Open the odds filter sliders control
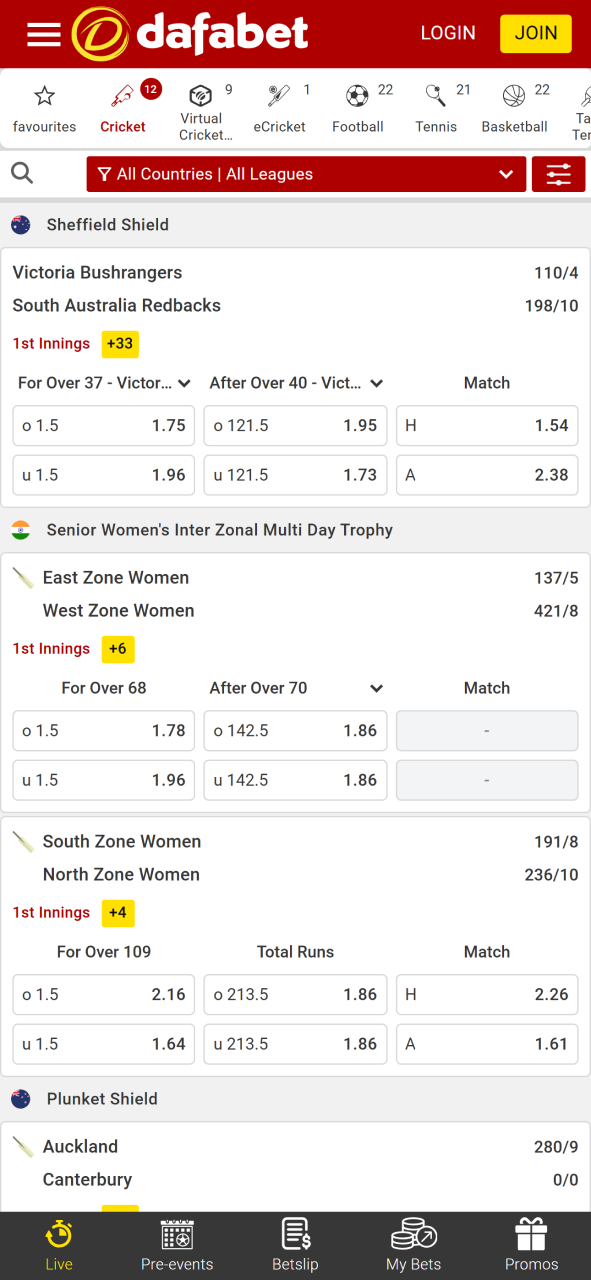Viewport: 591px width, 1280px height. [x=558, y=173]
